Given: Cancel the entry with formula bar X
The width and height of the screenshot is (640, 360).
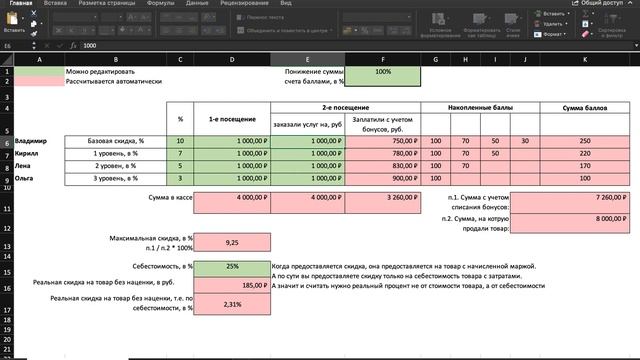Looking at the screenshot, I should click(47, 46).
